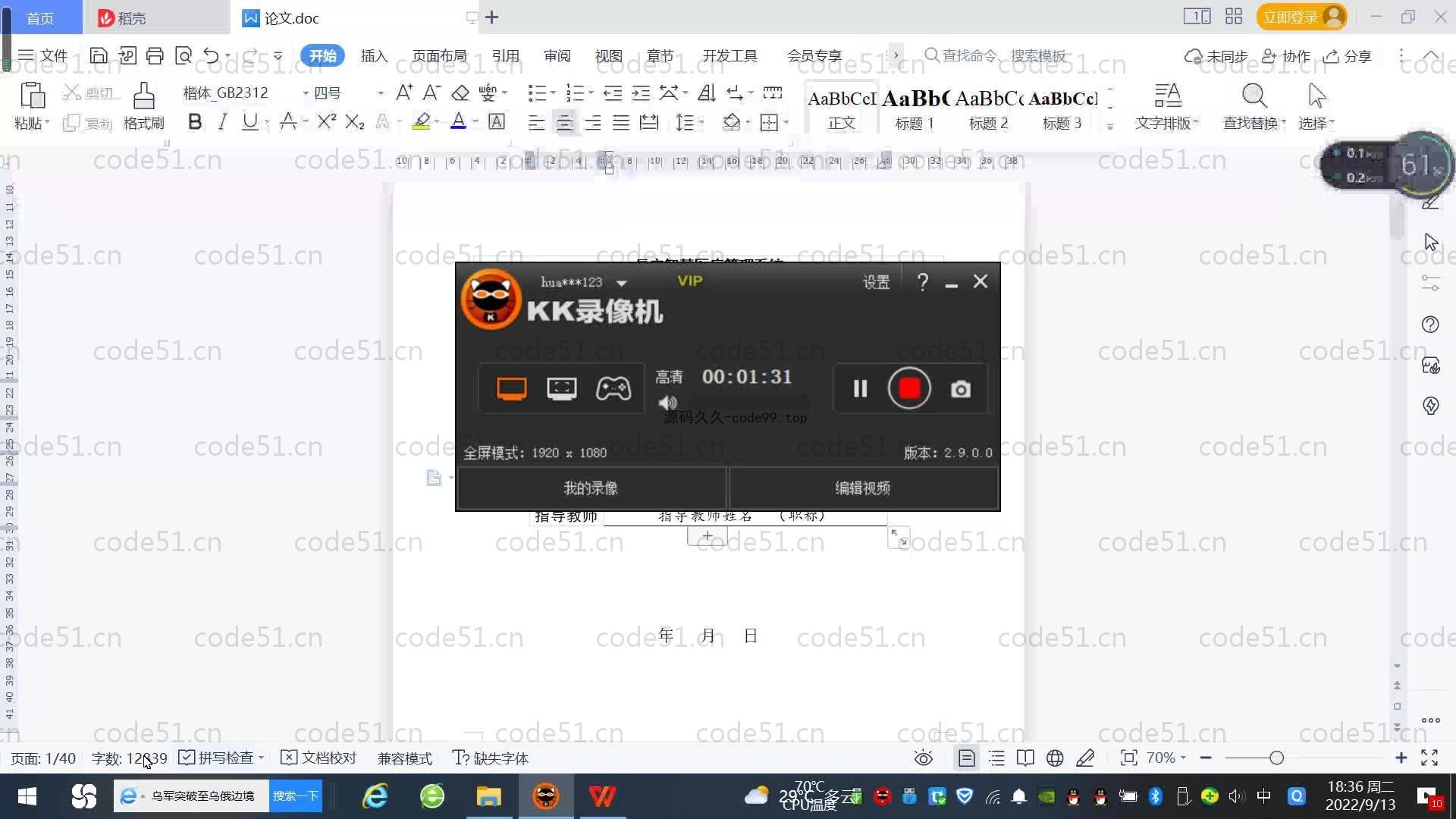Click the zoom slider handle
1456x819 pixels.
pyautogui.click(x=1276, y=758)
